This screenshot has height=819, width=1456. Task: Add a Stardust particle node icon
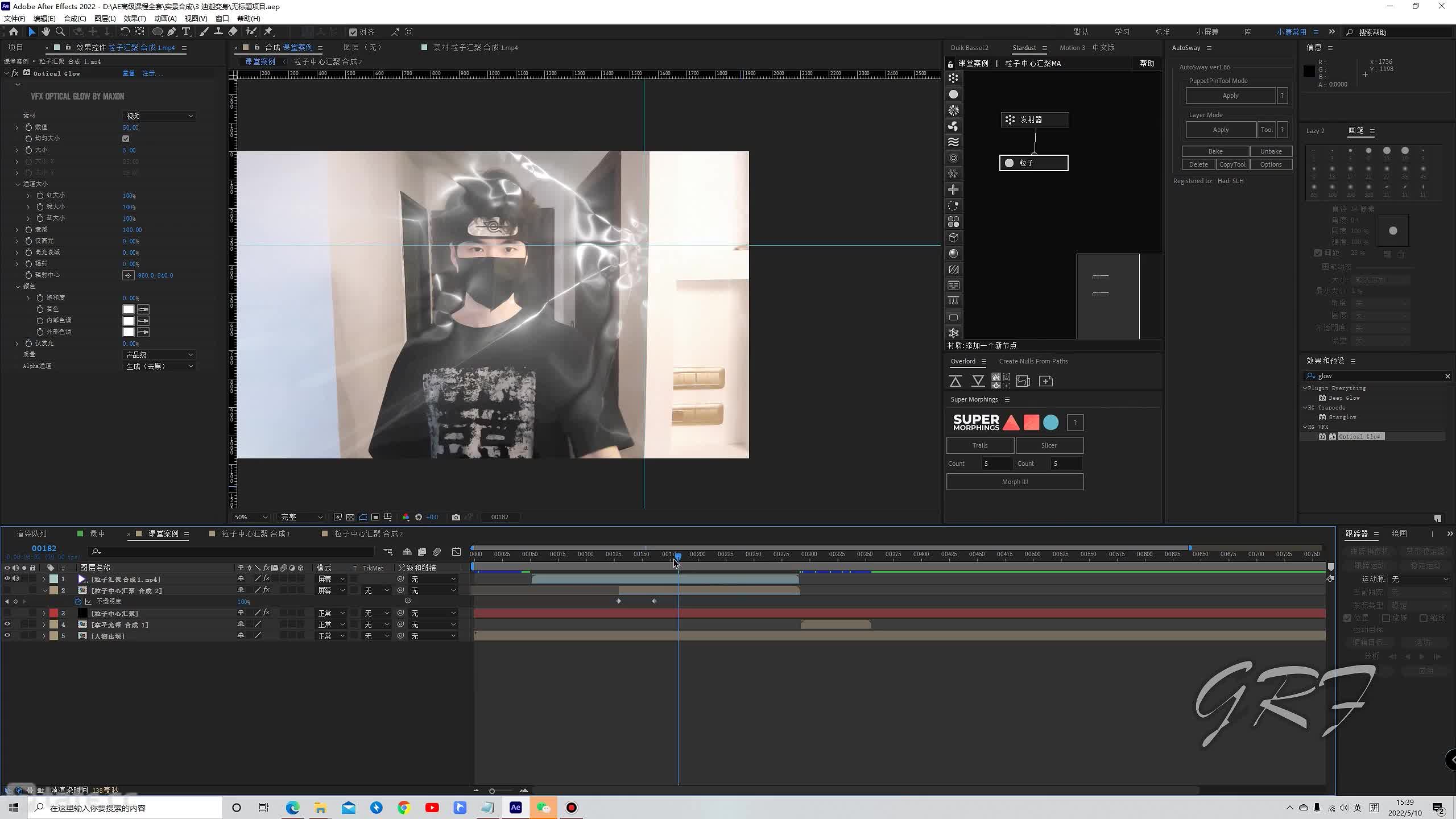click(954, 94)
